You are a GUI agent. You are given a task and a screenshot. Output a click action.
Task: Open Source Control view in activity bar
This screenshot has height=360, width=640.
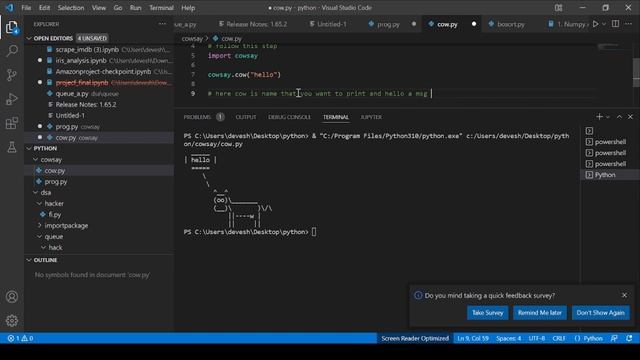[x=12, y=75]
